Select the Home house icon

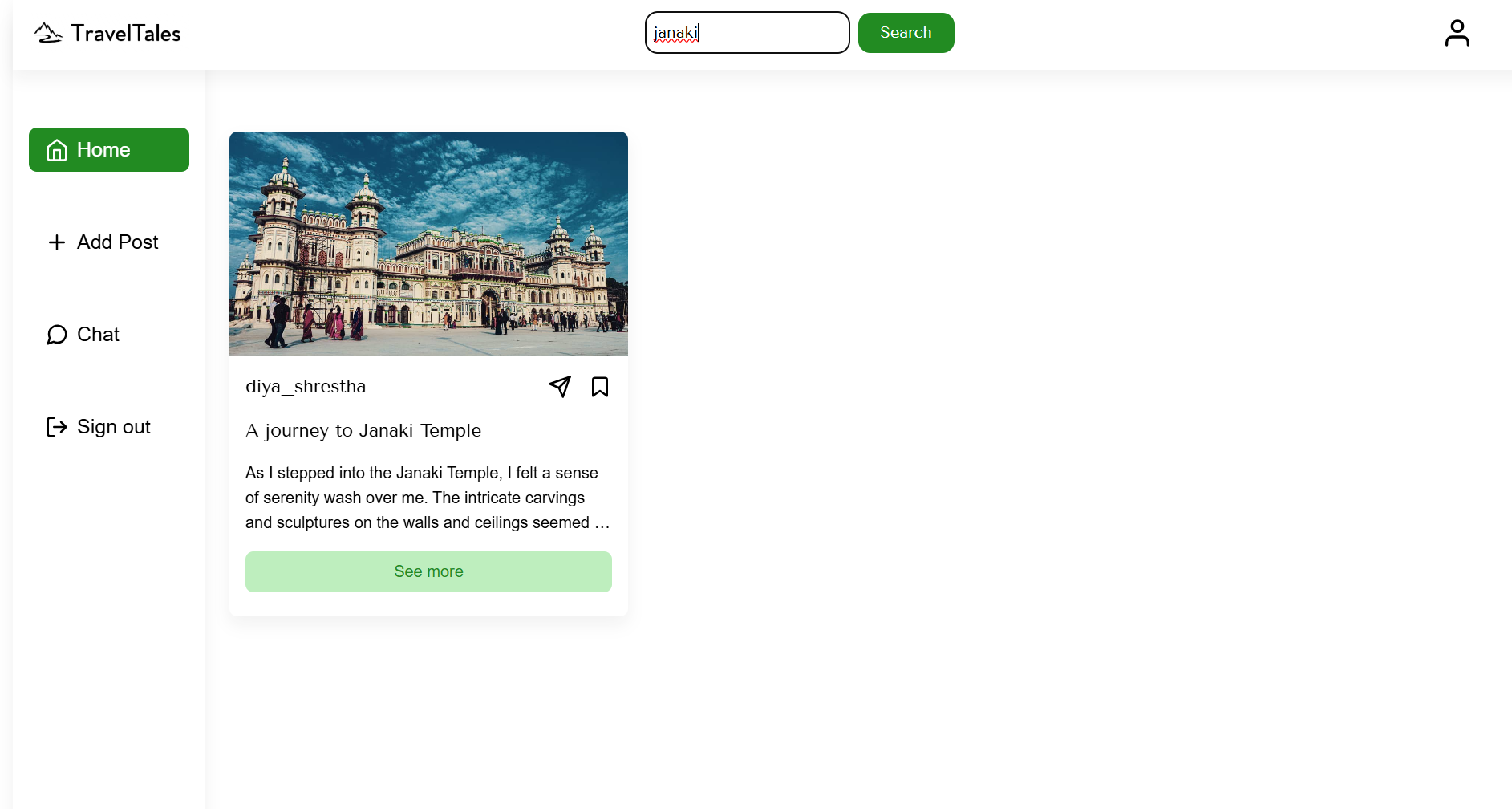[x=57, y=149]
